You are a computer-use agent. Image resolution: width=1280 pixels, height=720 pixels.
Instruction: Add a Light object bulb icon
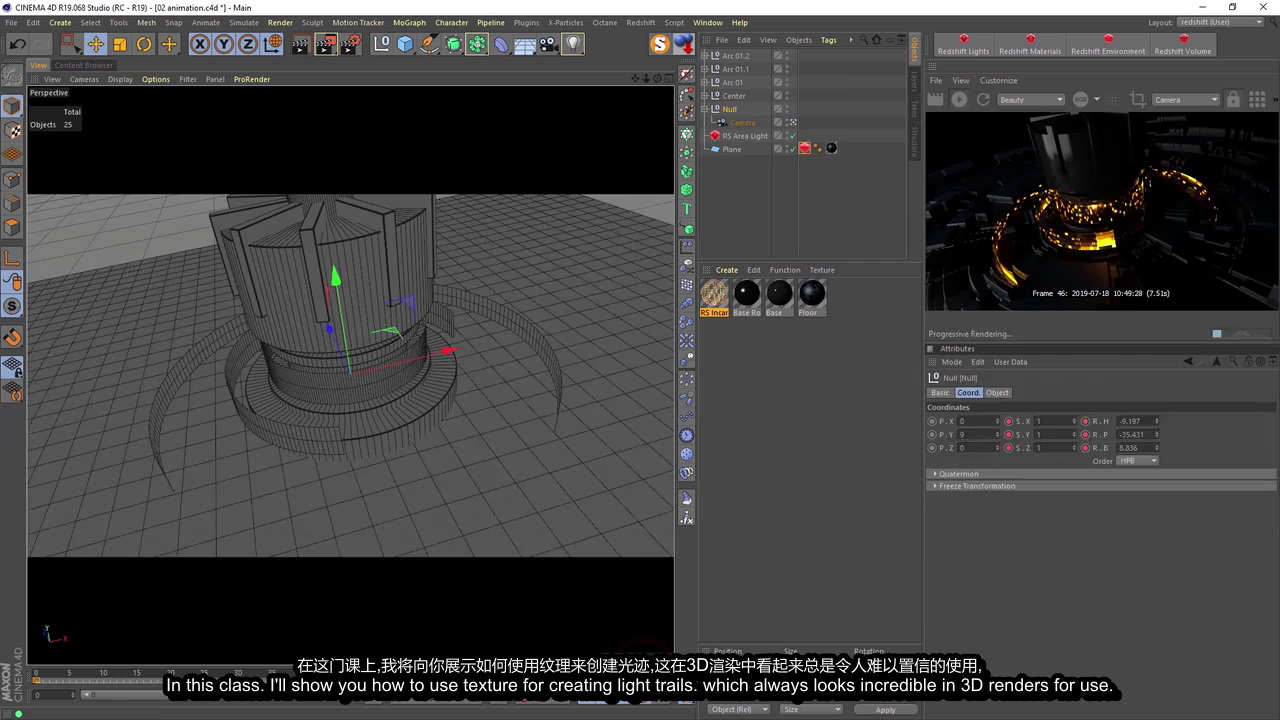click(572, 44)
